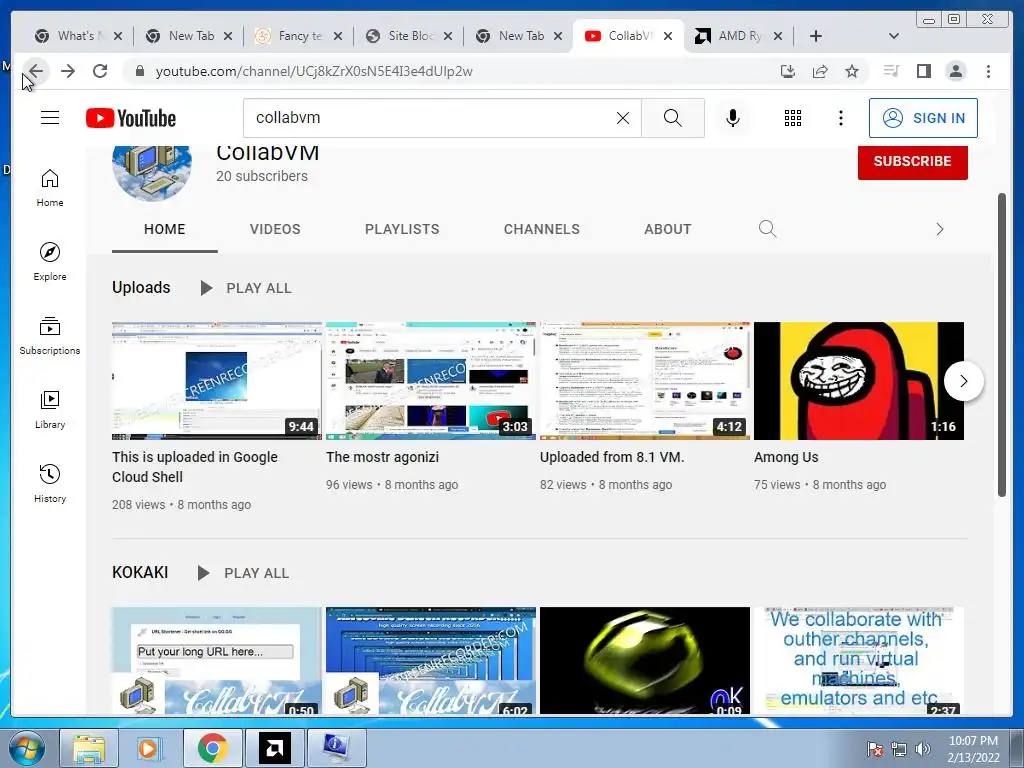Click the install app icon in address bar

coord(788,71)
